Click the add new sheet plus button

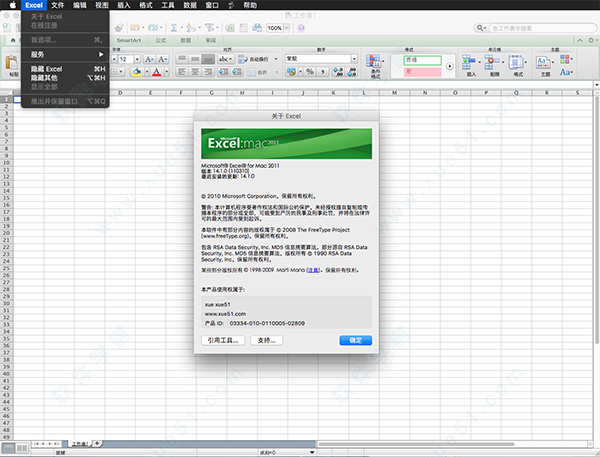(x=98, y=444)
